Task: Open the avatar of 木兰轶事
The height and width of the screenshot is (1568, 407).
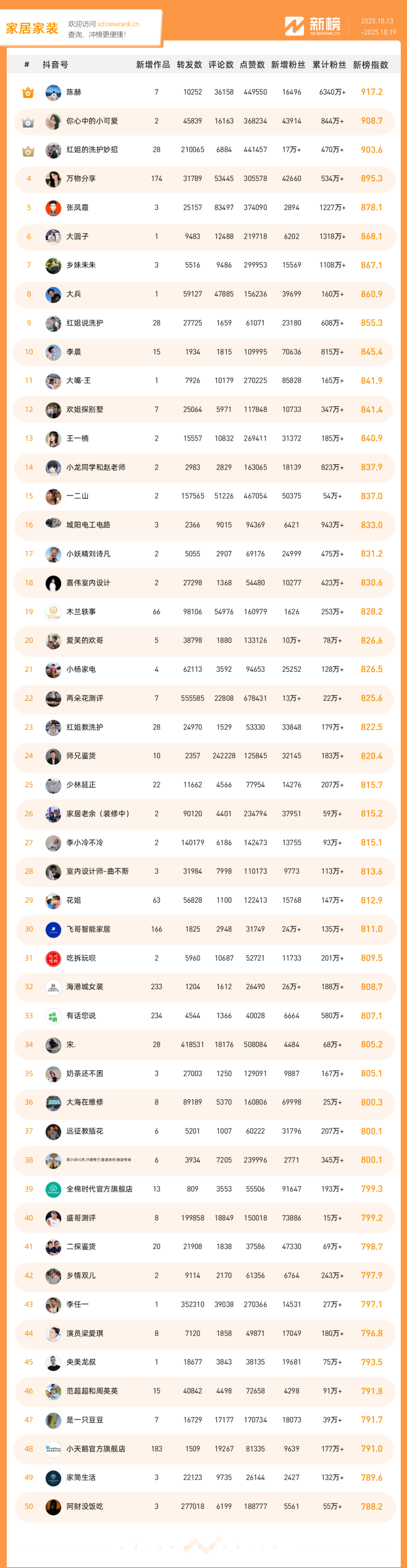Action: (x=53, y=612)
